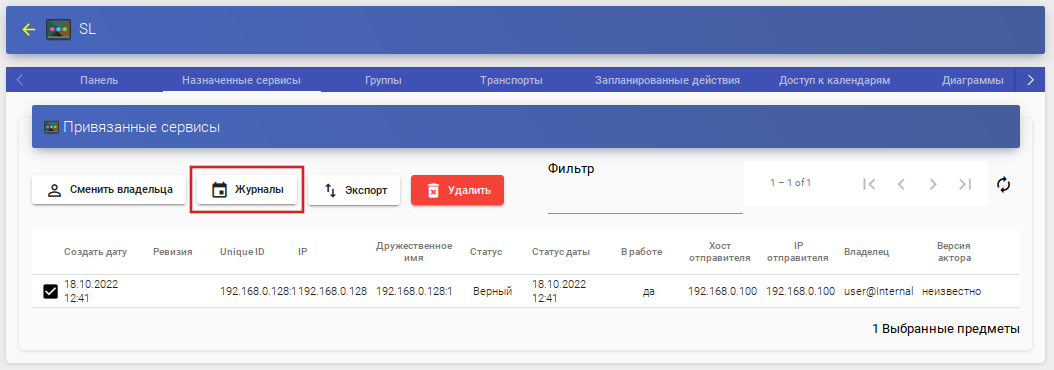This screenshot has height=370, width=1054.
Task: Sort by the В работе column header
Action: pos(641,252)
